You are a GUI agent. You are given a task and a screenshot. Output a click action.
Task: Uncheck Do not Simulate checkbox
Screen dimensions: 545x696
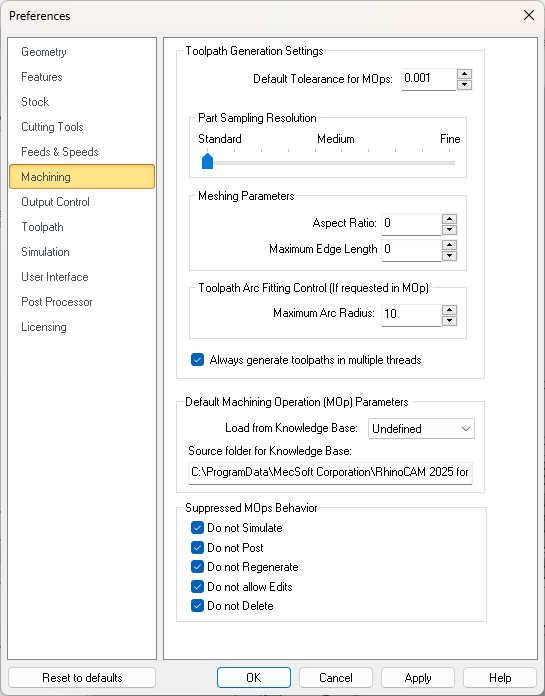point(197,528)
